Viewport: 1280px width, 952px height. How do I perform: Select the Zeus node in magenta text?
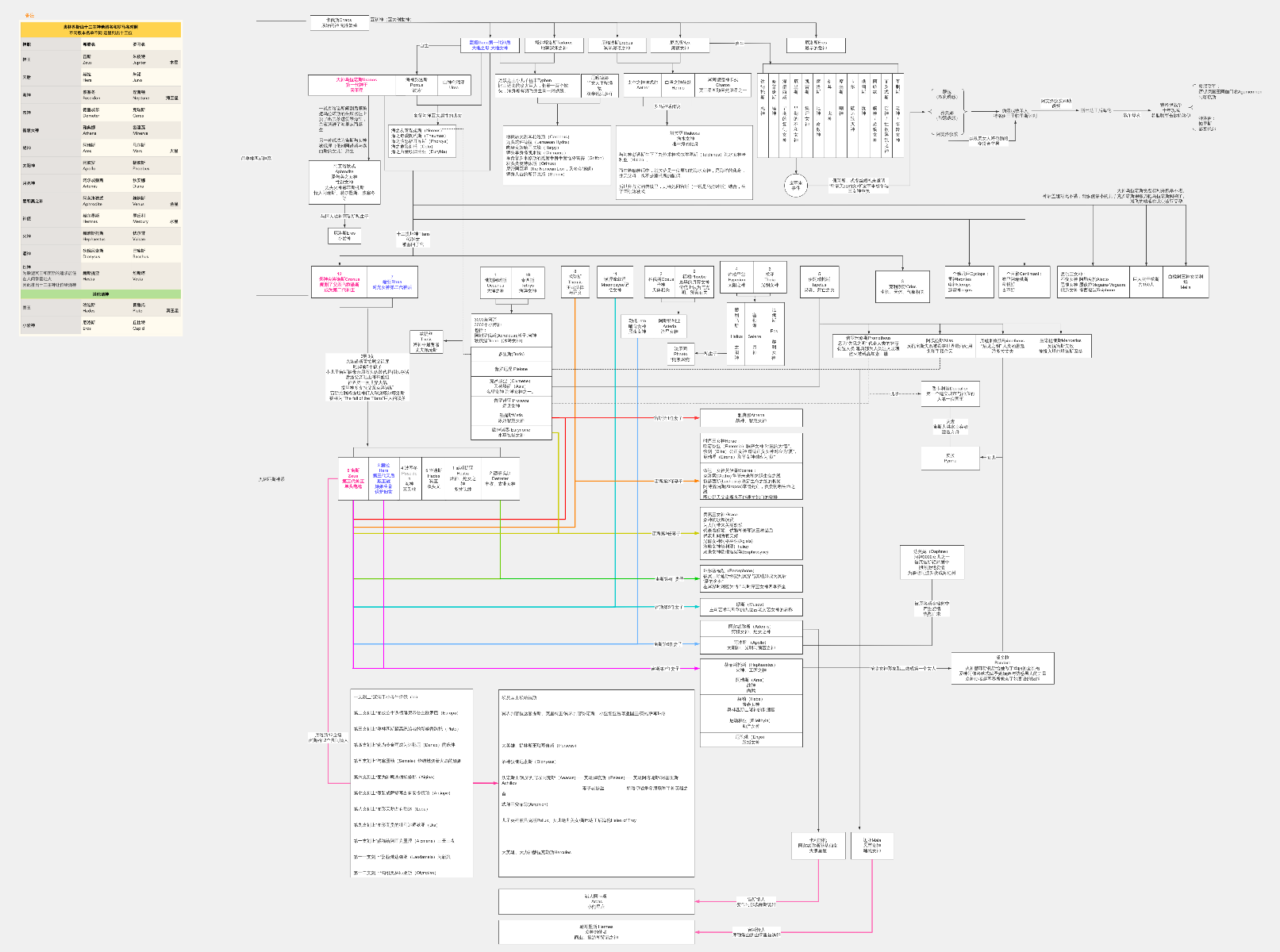click(x=353, y=479)
